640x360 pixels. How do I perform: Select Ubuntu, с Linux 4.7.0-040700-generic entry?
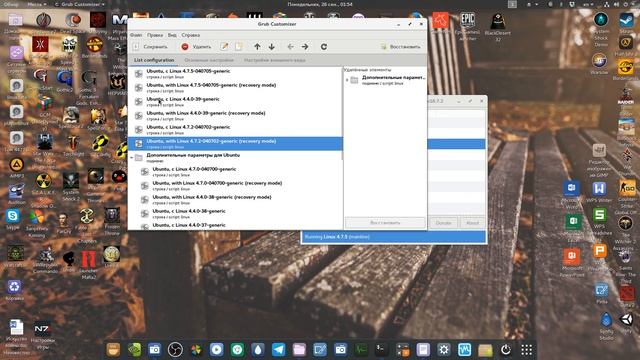235,171
